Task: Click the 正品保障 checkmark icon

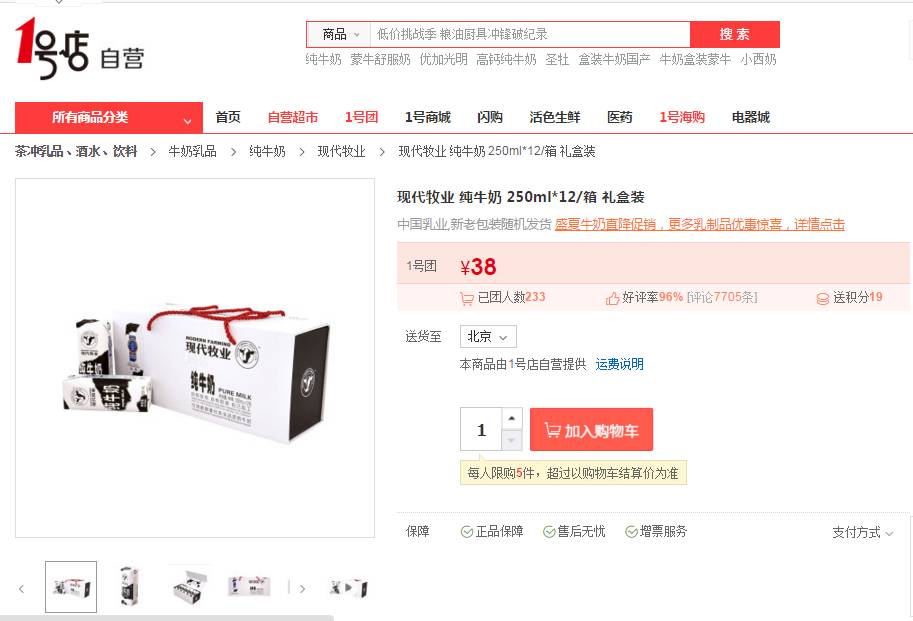Action: pyautogui.click(x=466, y=531)
